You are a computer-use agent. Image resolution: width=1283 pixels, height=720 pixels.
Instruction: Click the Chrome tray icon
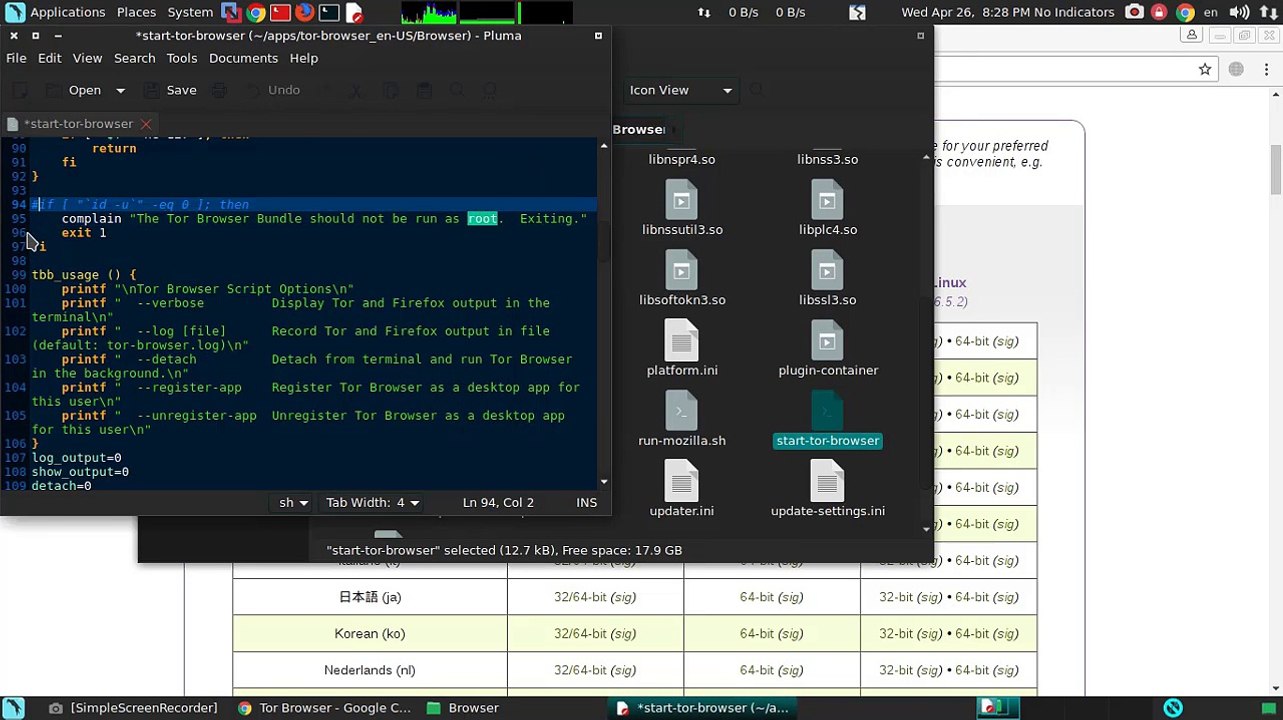(x=1185, y=12)
